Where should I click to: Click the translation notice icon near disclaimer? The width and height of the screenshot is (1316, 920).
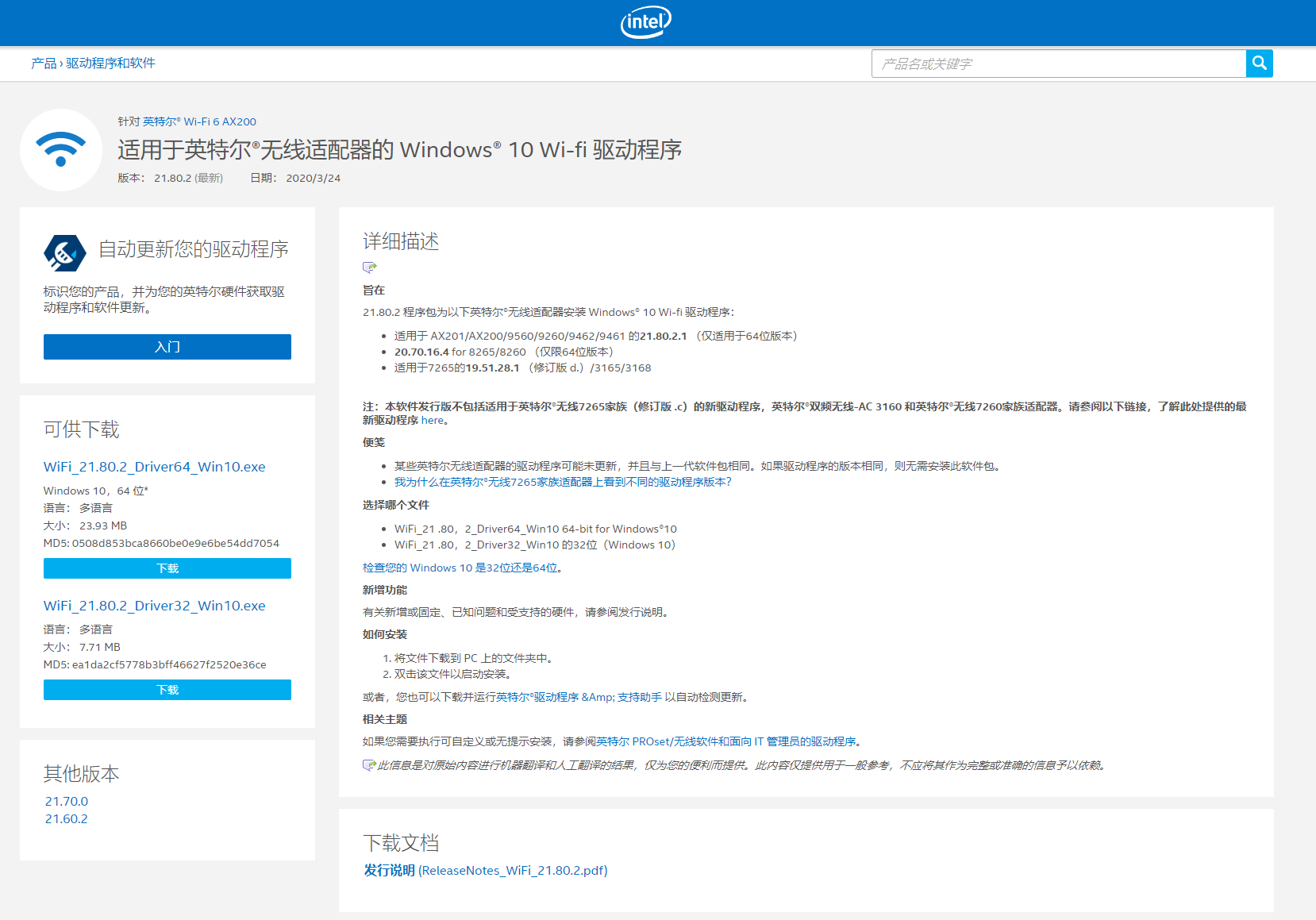pyautogui.click(x=369, y=765)
